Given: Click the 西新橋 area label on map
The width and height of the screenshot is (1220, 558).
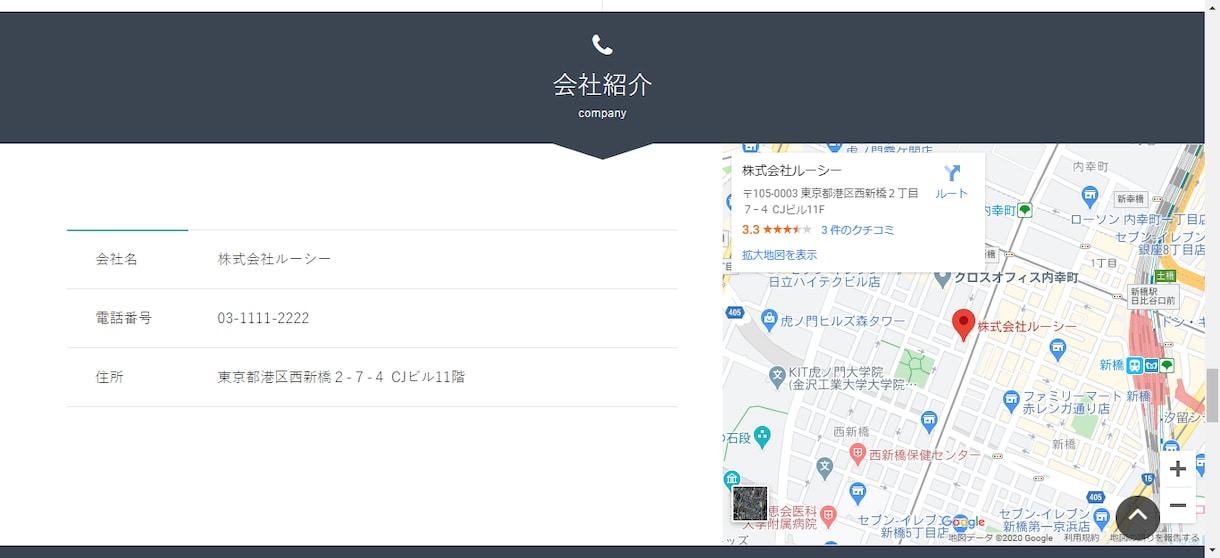Looking at the screenshot, I should [x=853, y=432].
